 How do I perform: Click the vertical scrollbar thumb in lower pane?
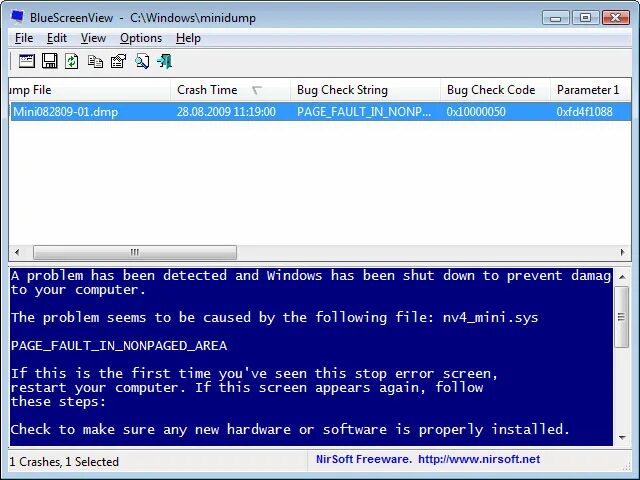622,317
